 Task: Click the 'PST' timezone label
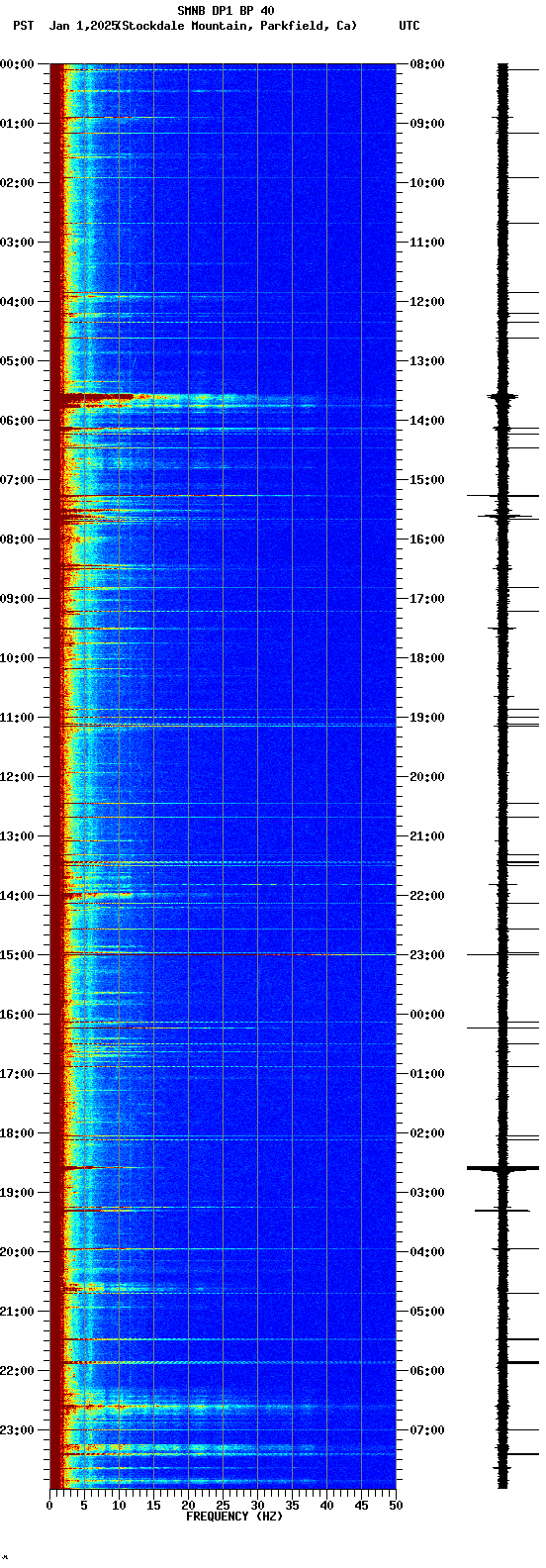[23, 26]
